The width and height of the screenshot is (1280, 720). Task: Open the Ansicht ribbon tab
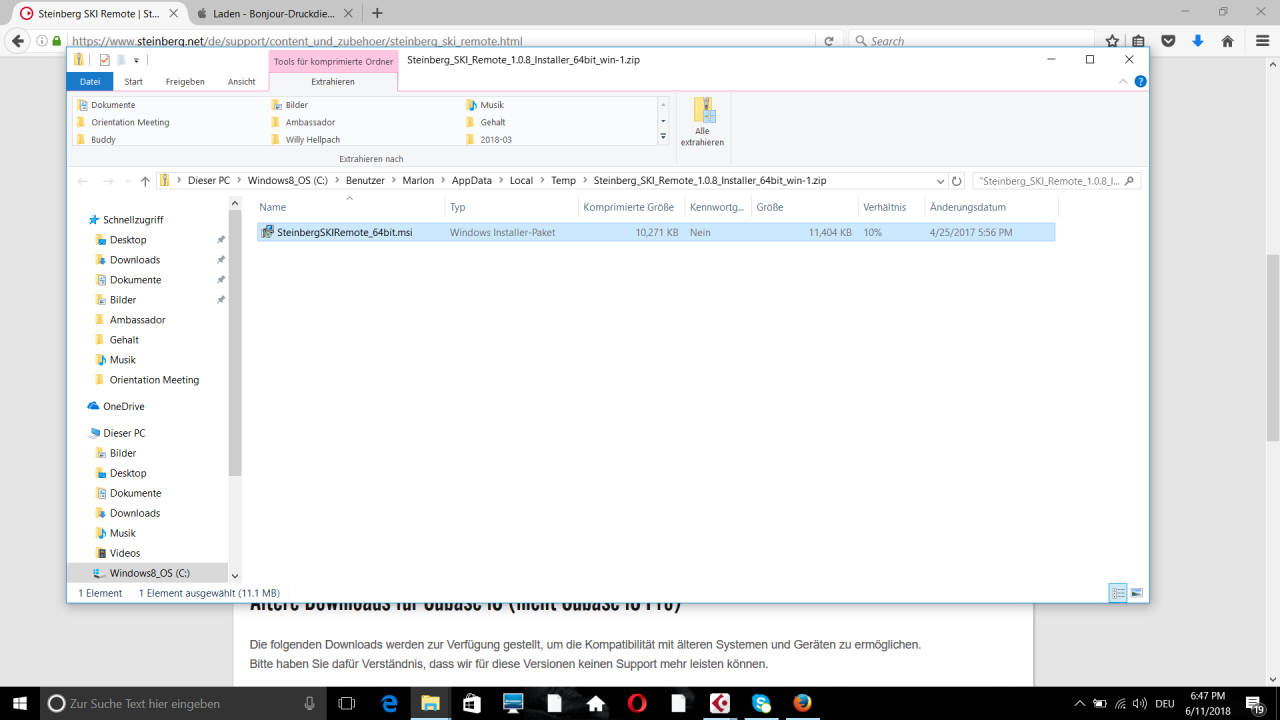click(241, 82)
